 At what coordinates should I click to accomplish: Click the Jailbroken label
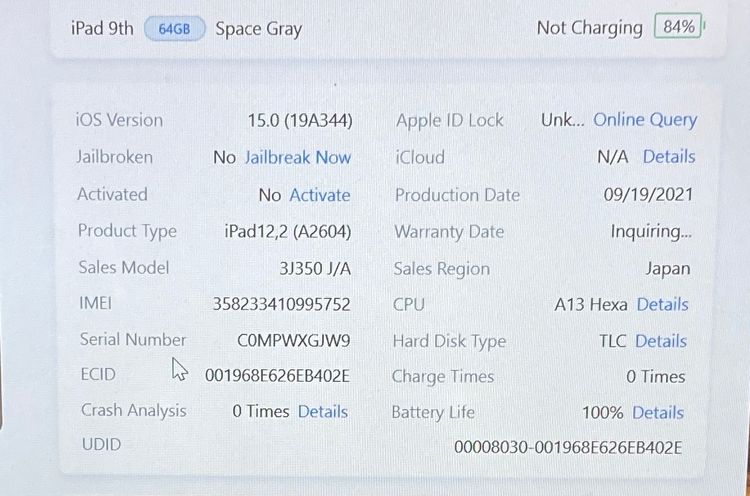click(115, 157)
